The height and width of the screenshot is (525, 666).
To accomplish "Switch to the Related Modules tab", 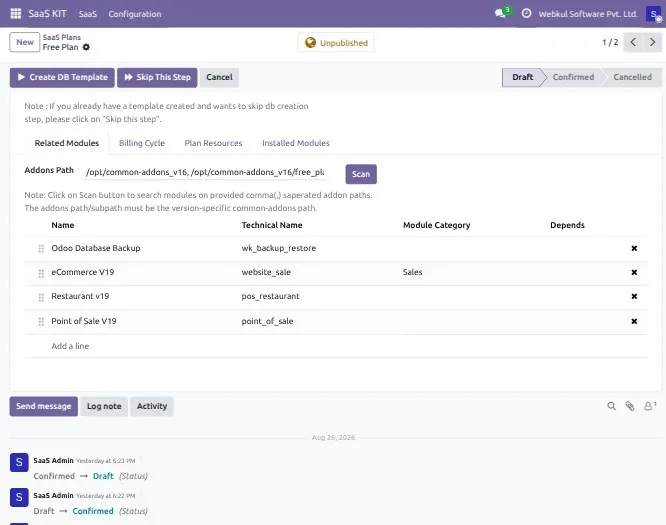I will tap(67, 143).
